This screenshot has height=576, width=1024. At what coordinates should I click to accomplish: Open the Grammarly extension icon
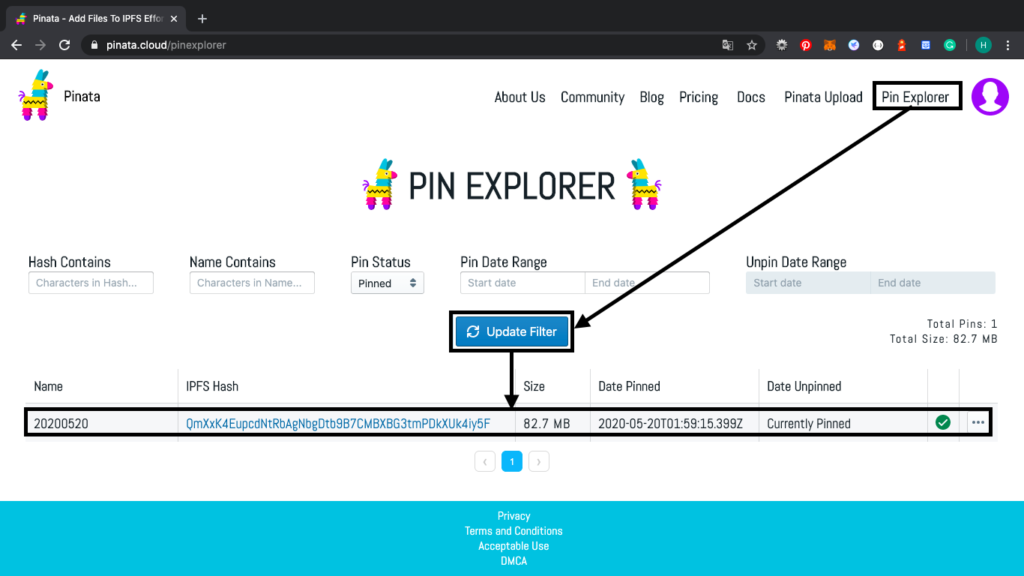(950, 45)
